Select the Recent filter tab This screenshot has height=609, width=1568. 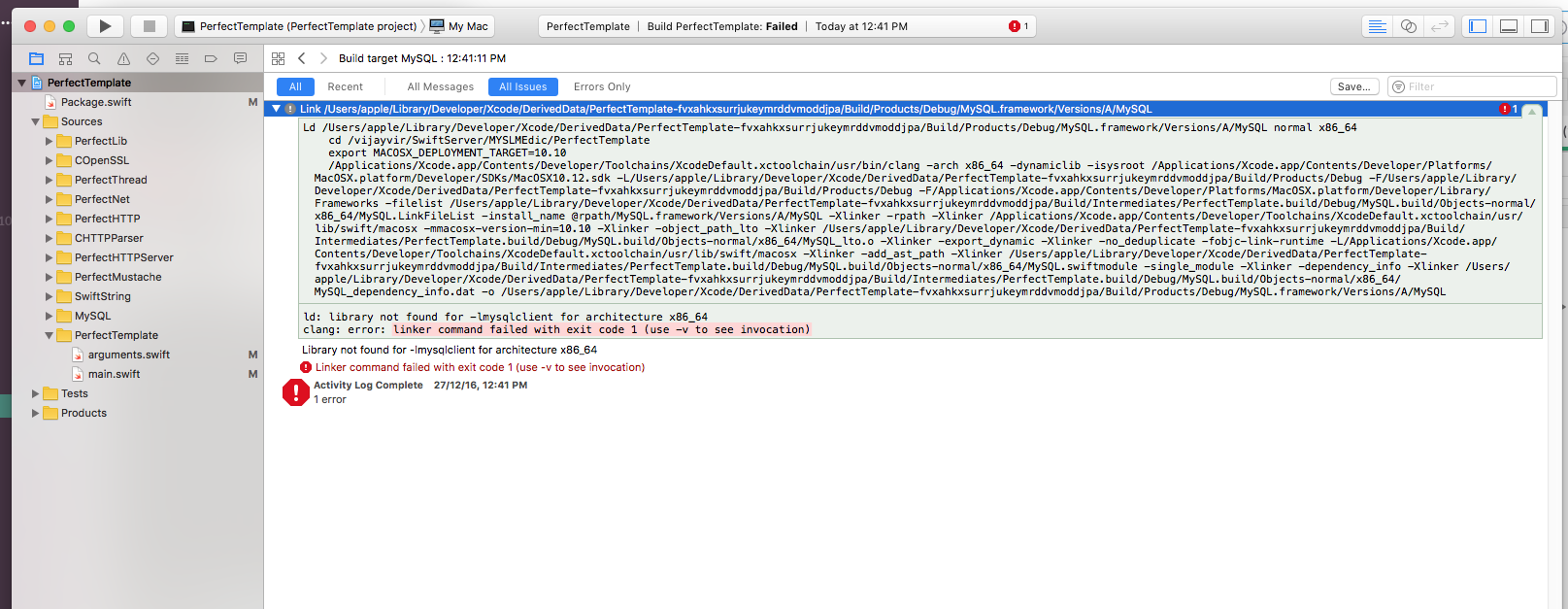click(x=345, y=86)
